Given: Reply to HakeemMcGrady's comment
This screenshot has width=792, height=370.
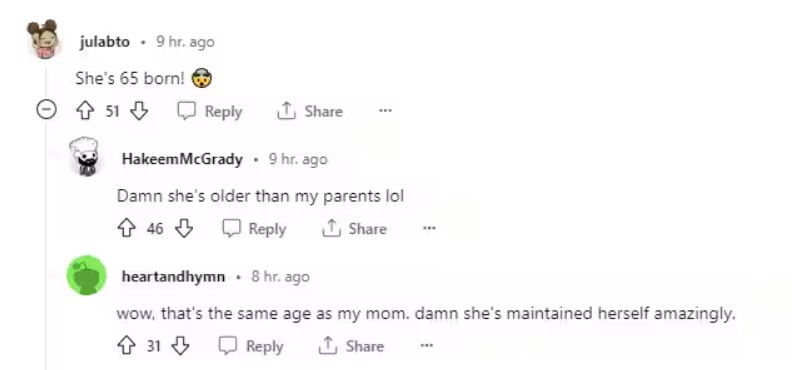Looking at the screenshot, I should [x=254, y=229].
